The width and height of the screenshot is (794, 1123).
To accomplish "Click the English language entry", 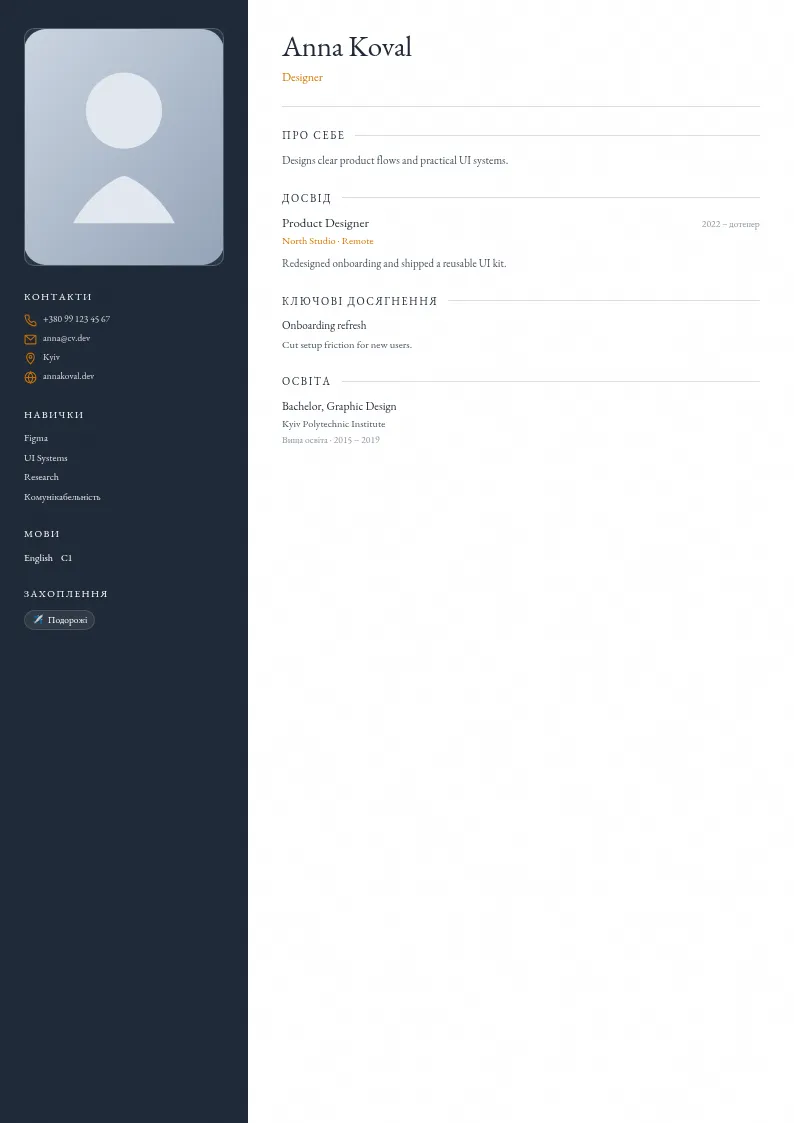I will point(39,558).
